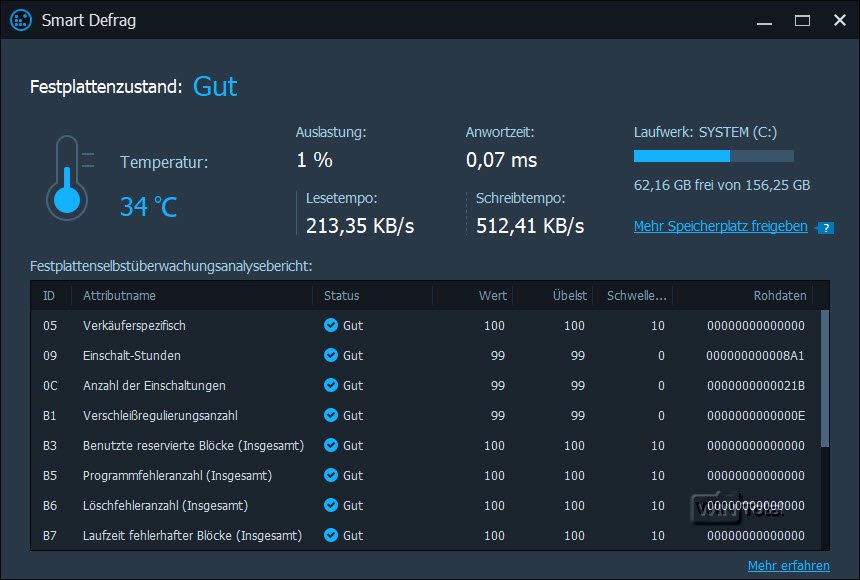Click the ID column header
Screen dimensions: 860x580
click(x=49, y=295)
